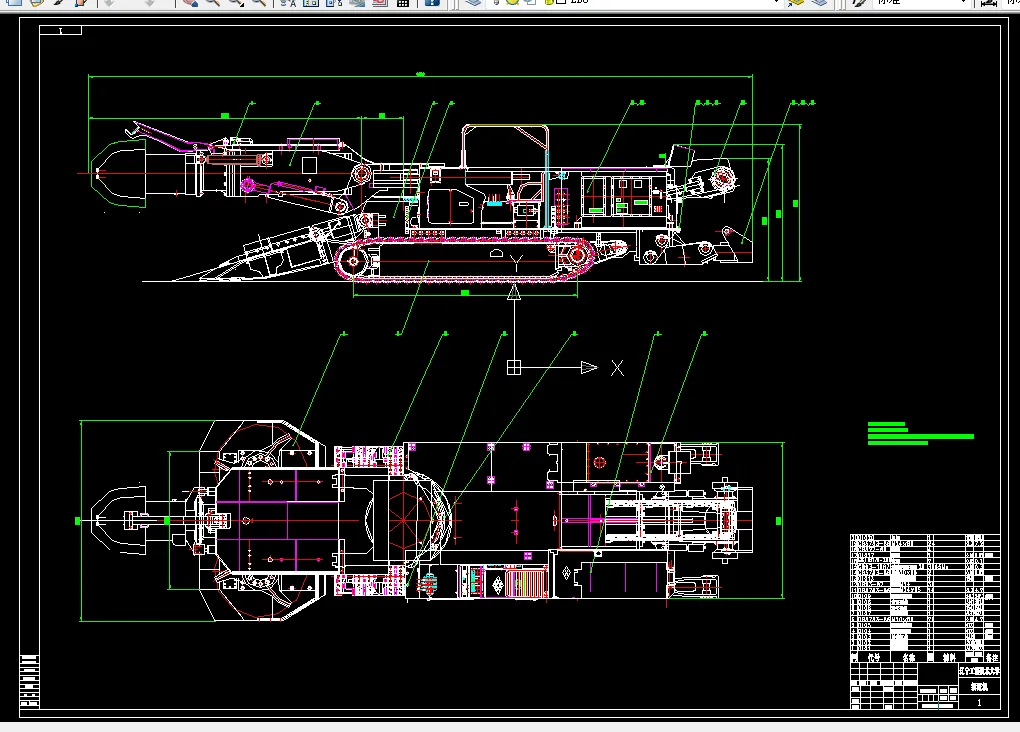Click the UCS X axis arrow

click(x=589, y=368)
